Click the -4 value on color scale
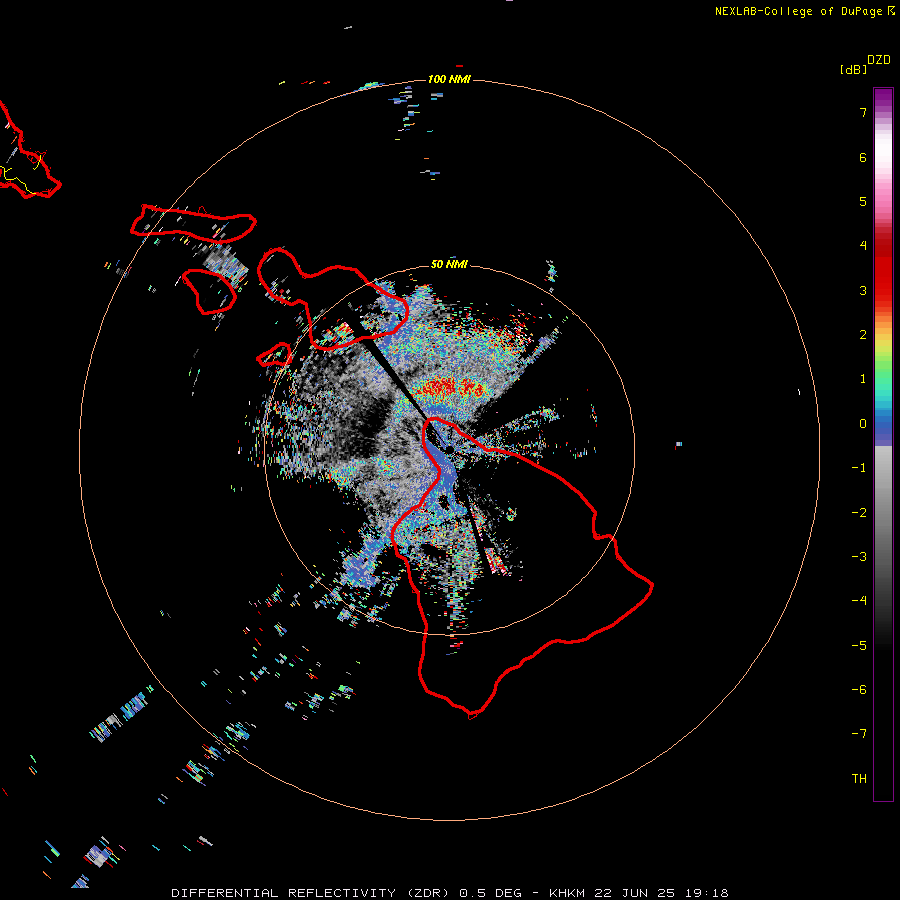 point(859,601)
